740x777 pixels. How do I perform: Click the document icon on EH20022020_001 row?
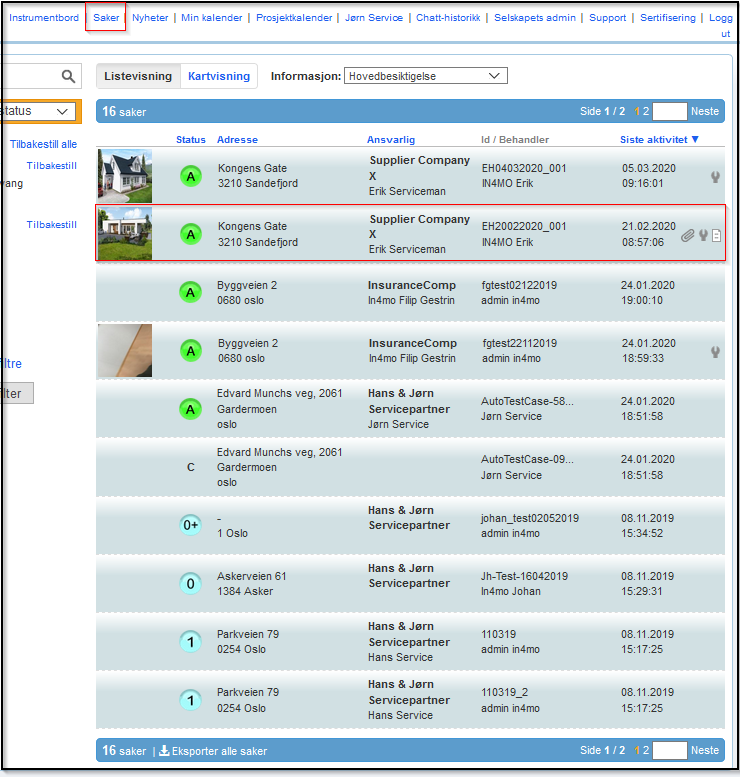(x=716, y=236)
